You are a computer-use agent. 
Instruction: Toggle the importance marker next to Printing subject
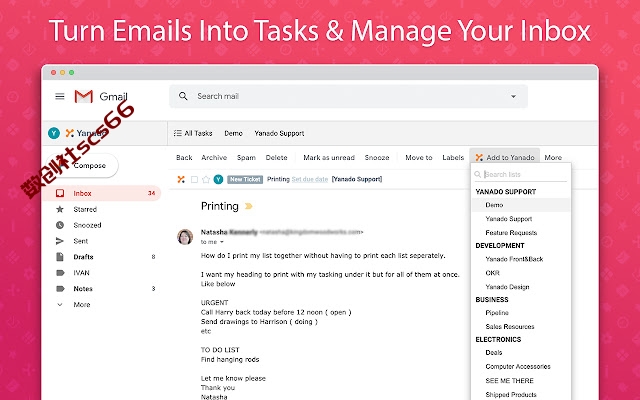point(249,206)
